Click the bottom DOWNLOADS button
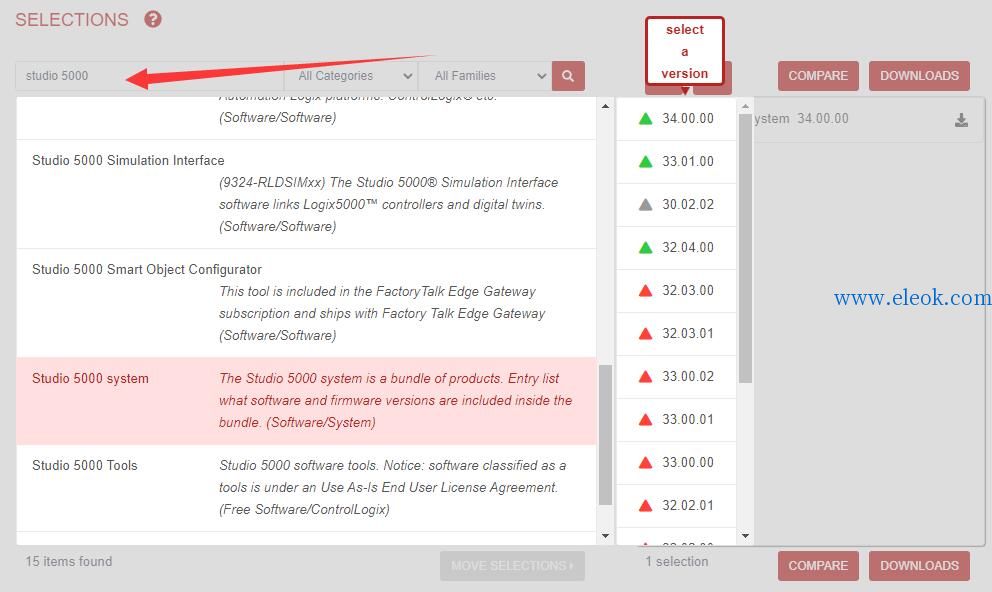Image resolution: width=992 pixels, height=592 pixels. pos(919,566)
